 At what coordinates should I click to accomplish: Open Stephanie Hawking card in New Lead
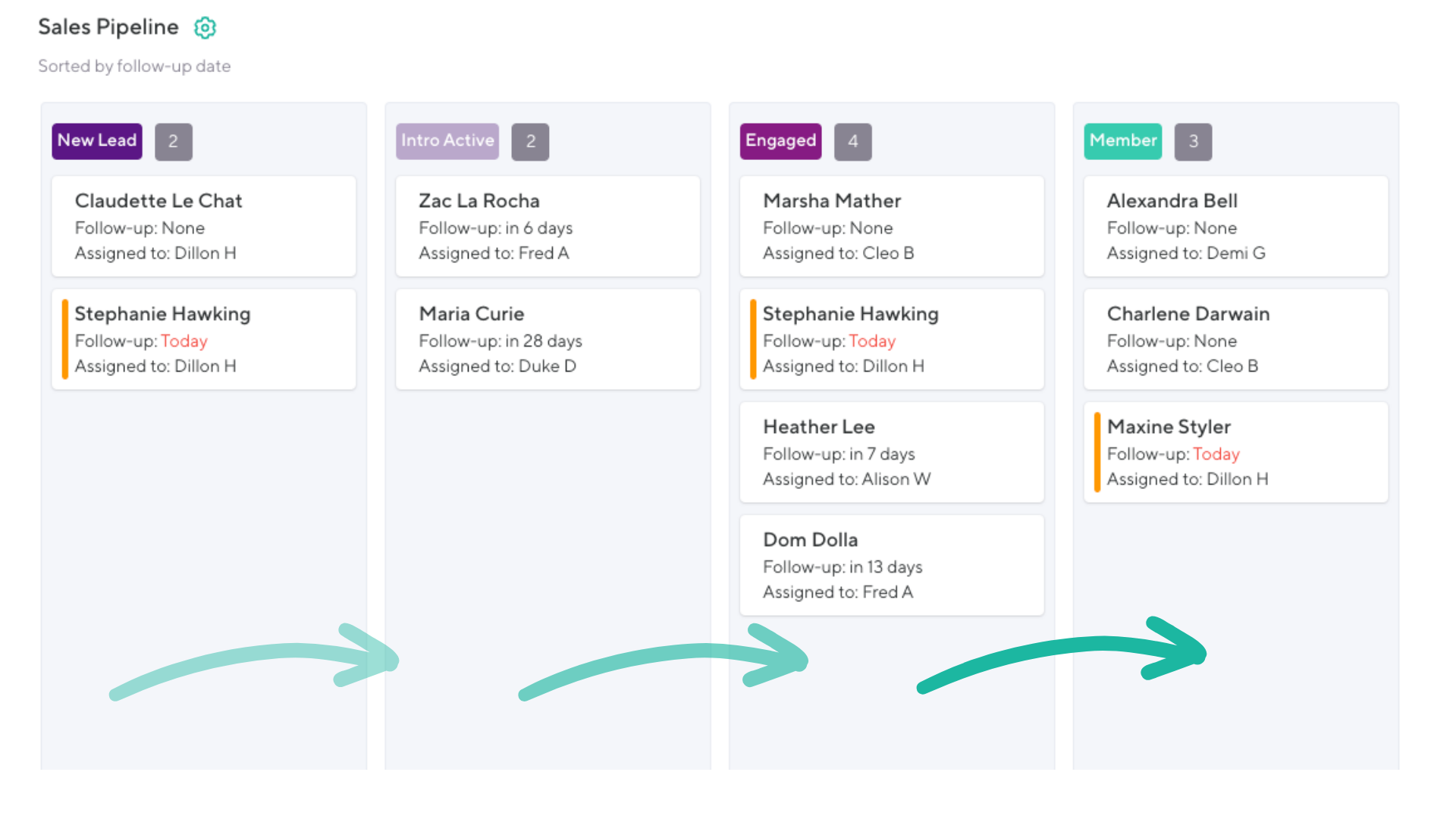coord(203,339)
